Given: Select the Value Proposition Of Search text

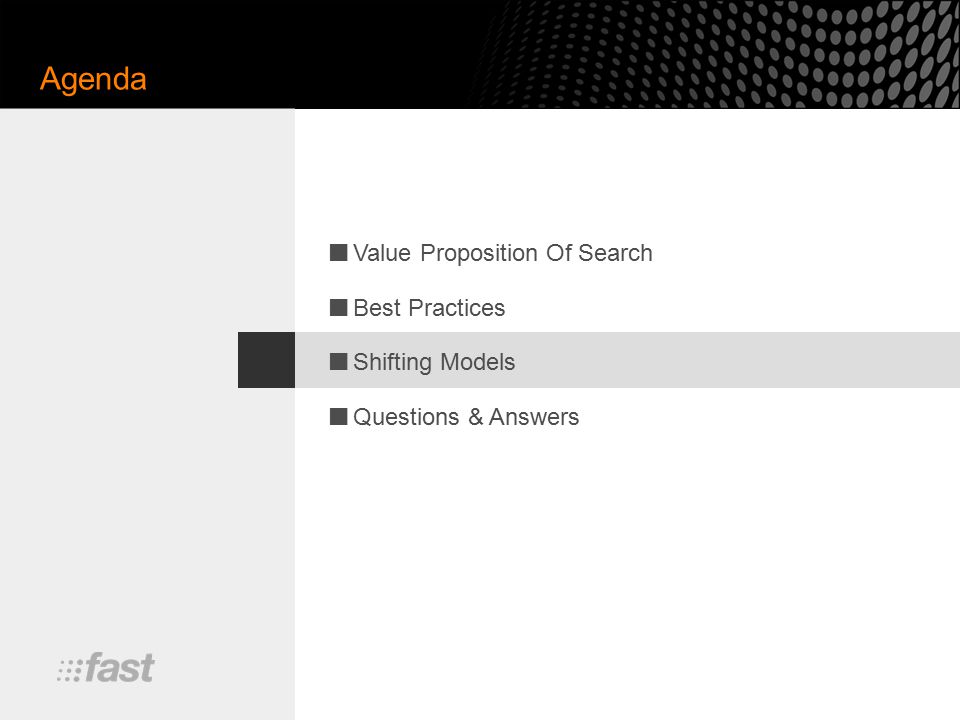Looking at the screenshot, I should click(503, 253).
